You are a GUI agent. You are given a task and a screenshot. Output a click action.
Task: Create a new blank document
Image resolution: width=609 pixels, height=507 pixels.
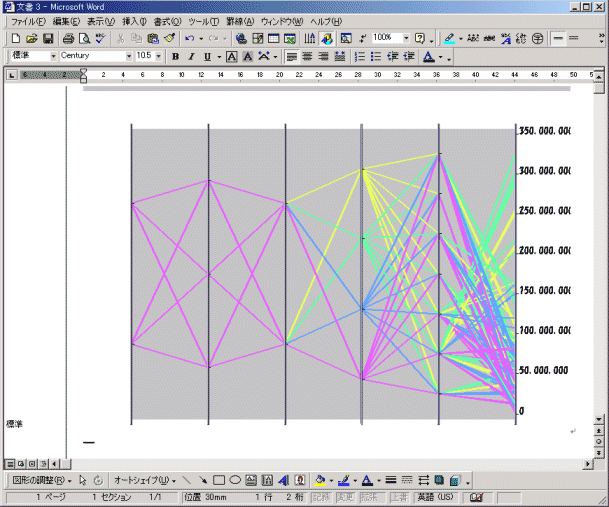pyautogui.click(x=16, y=38)
